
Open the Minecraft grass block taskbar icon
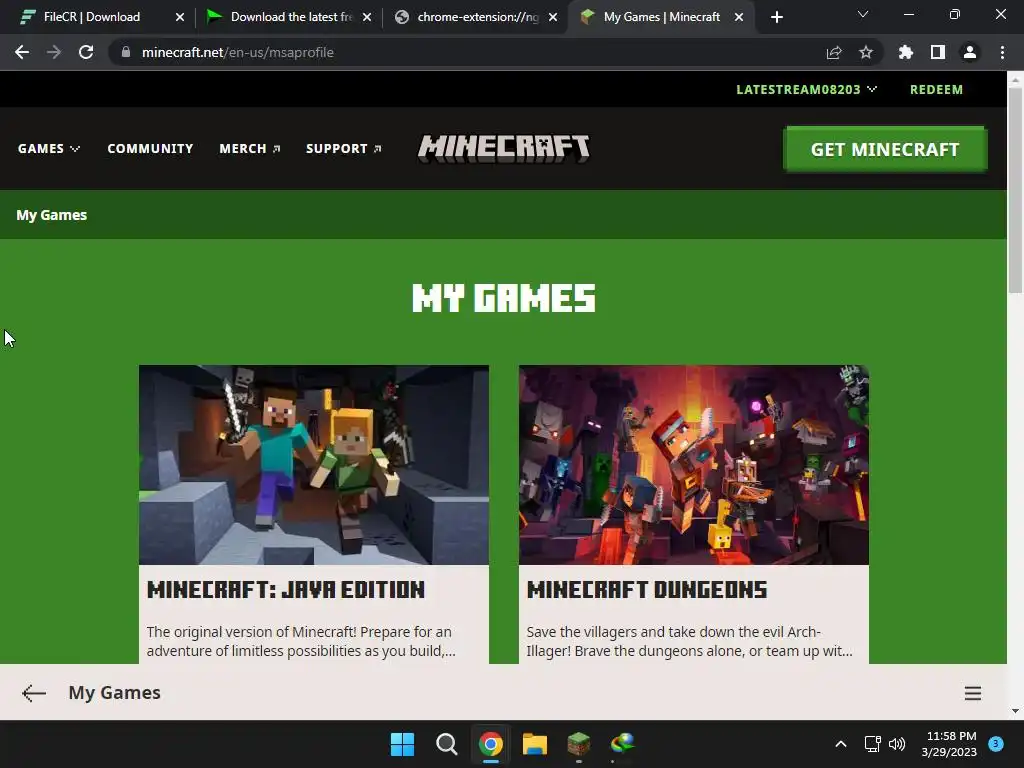point(579,744)
